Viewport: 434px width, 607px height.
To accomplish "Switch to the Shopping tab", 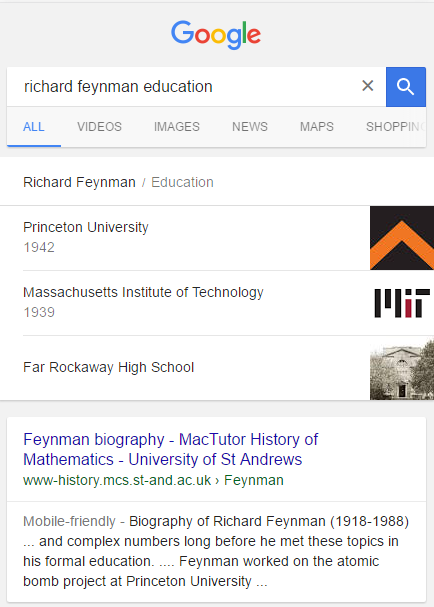I will [x=395, y=127].
